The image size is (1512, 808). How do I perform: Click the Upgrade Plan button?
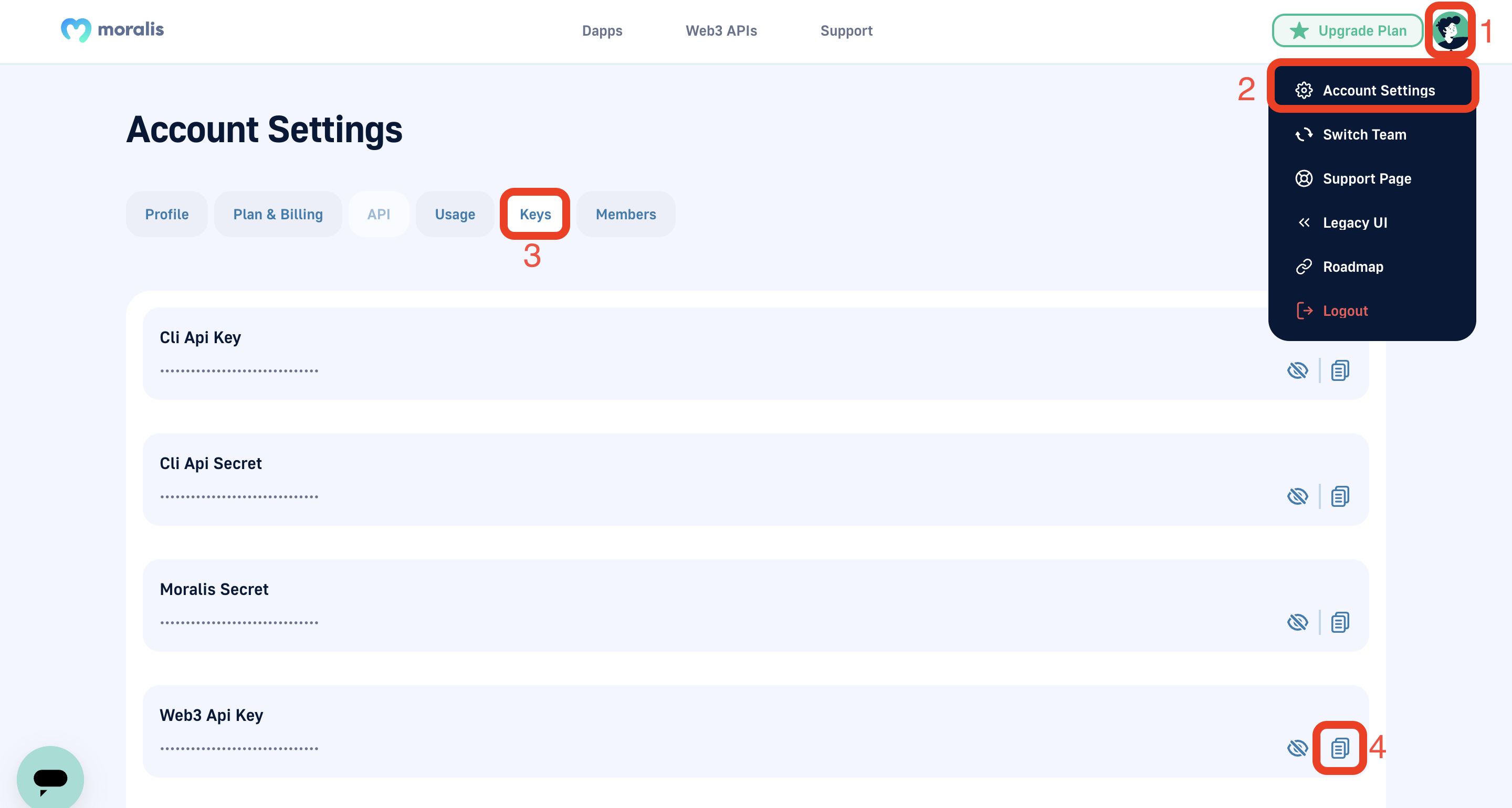[x=1348, y=30]
